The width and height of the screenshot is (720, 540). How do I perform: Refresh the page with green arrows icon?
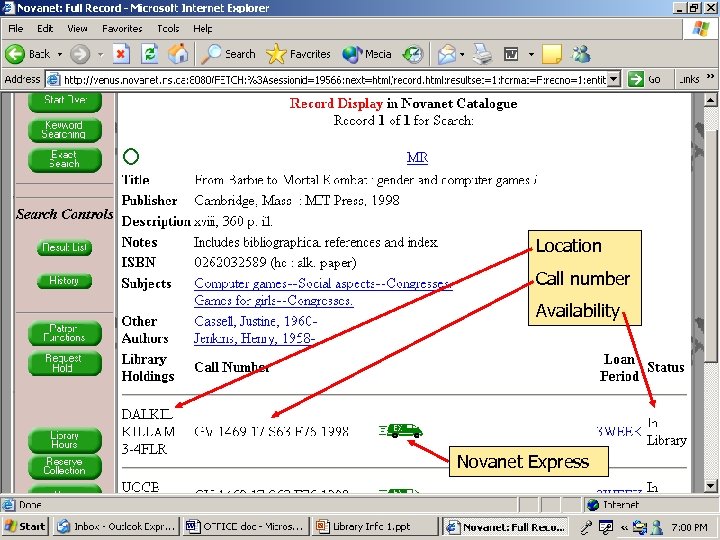click(x=150, y=54)
